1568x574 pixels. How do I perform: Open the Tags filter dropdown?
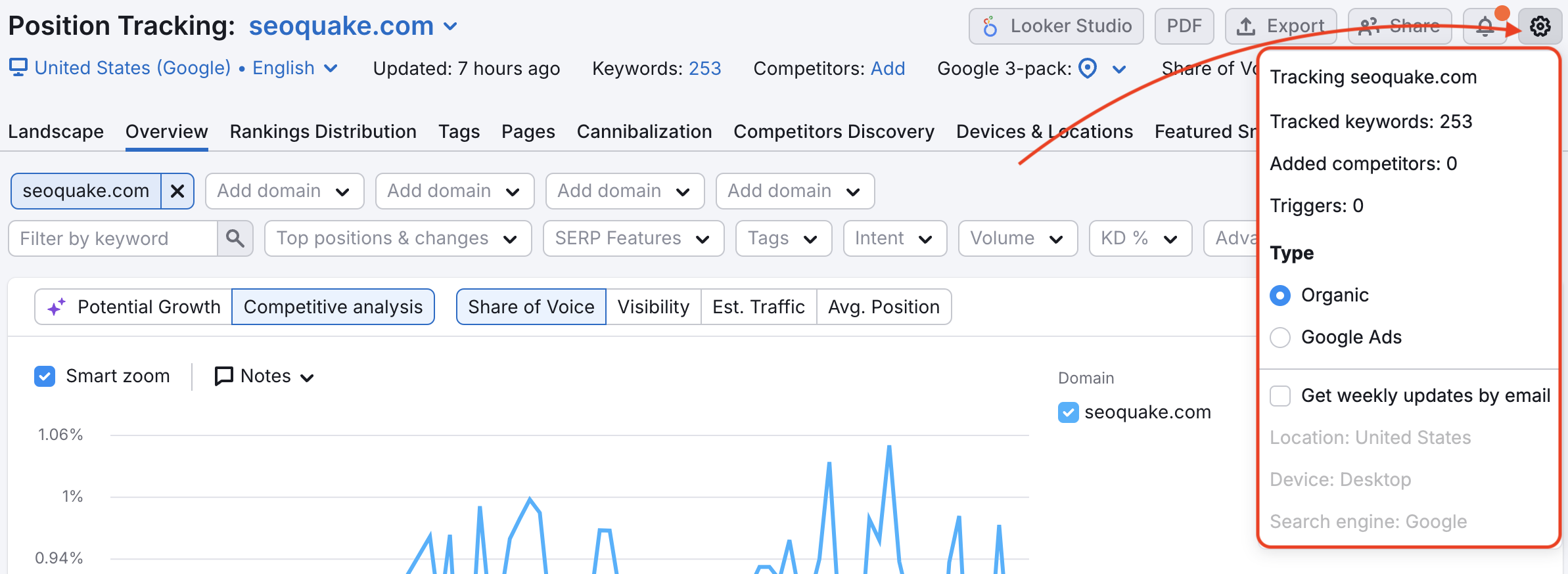coord(784,238)
